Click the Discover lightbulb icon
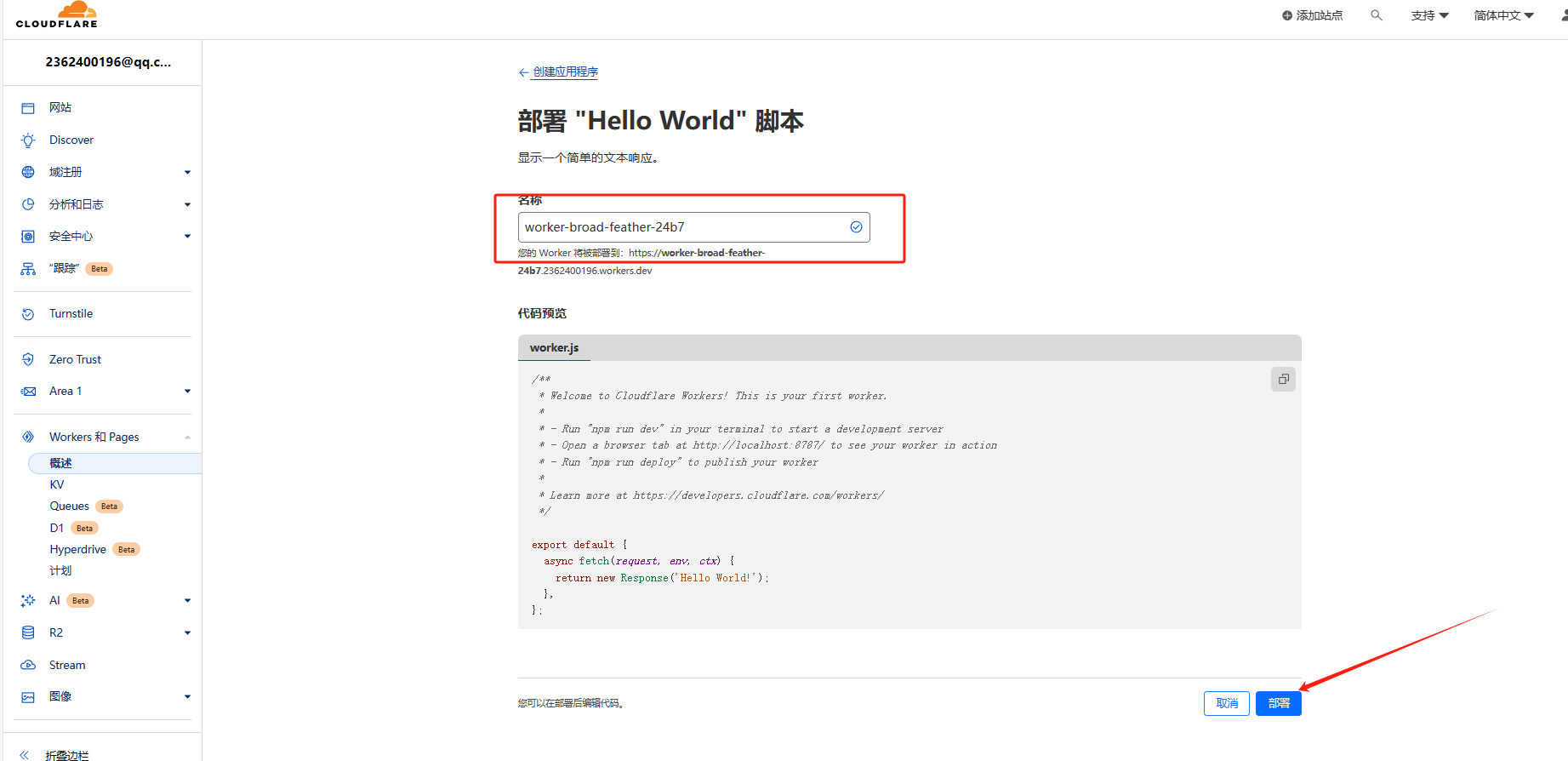 pos(28,140)
